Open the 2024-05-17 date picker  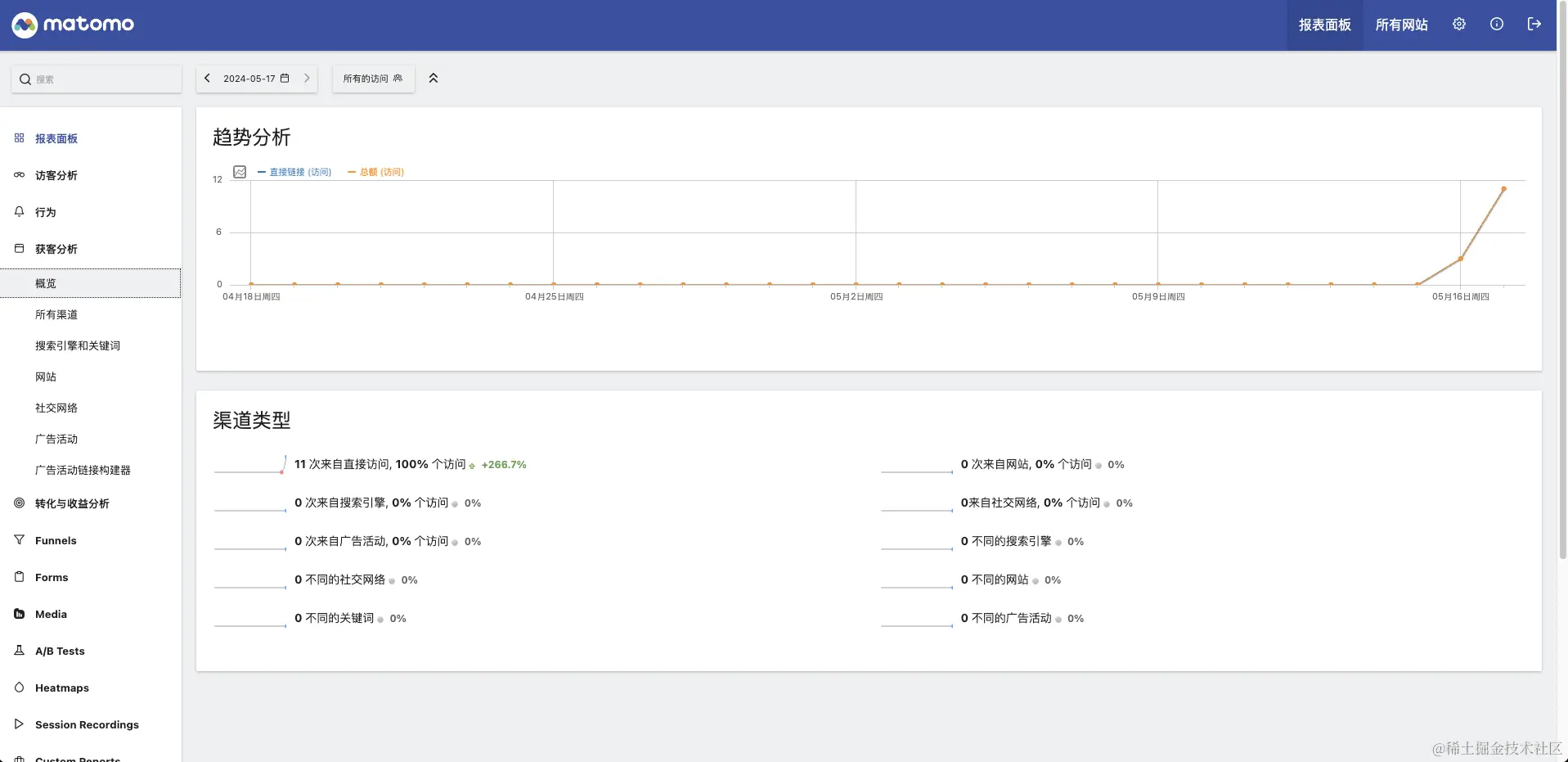click(257, 79)
